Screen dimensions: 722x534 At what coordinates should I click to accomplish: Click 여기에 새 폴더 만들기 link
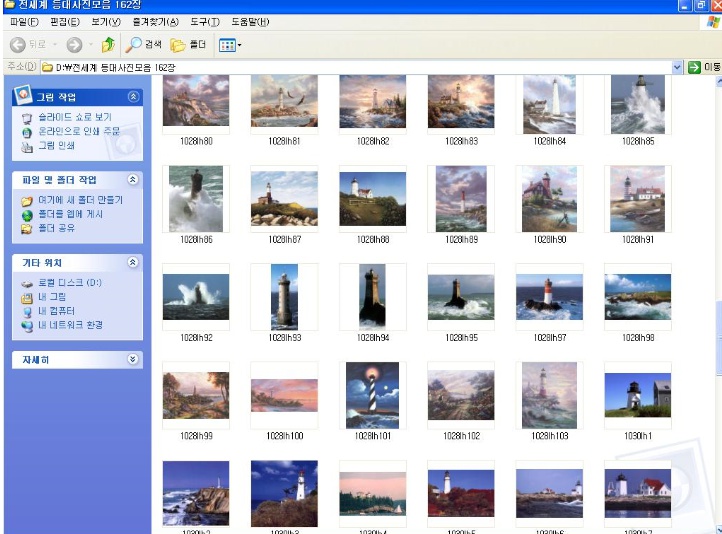[79, 200]
